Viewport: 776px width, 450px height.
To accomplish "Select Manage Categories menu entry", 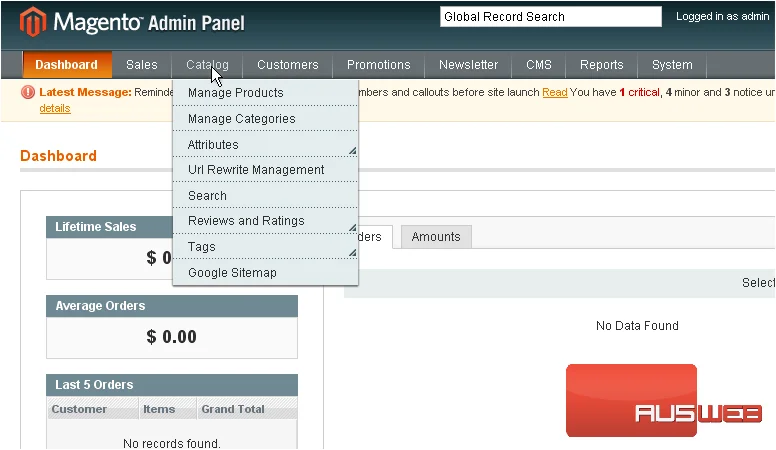I will click(x=265, y=118).
